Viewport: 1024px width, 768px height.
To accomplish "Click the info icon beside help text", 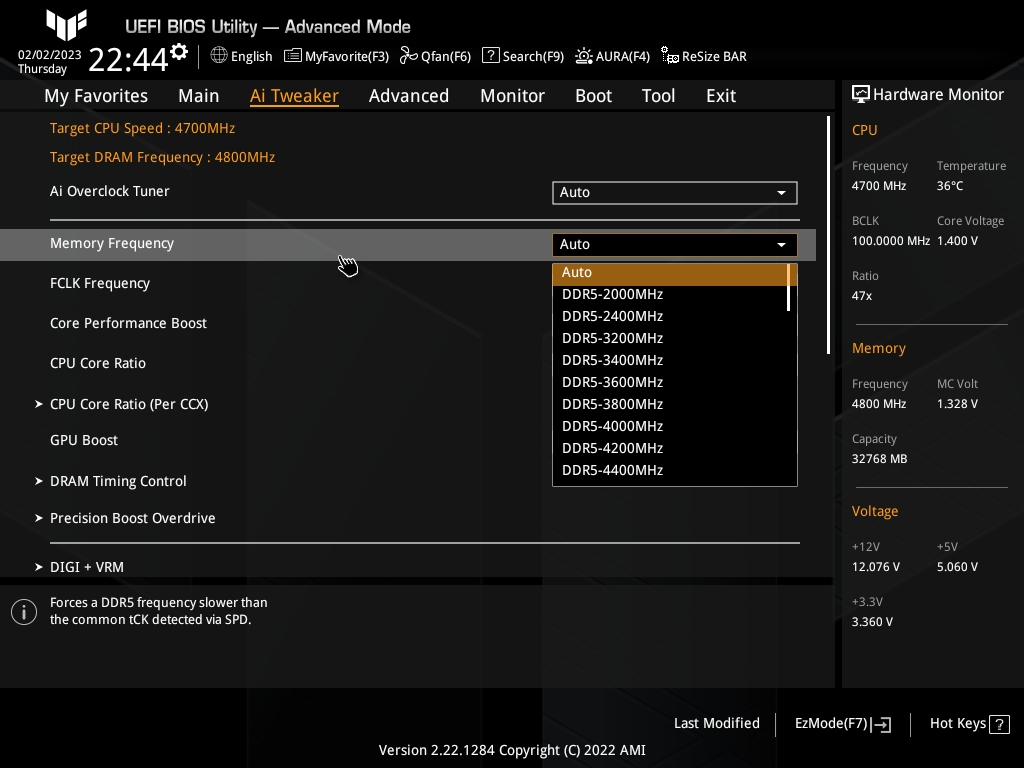I will (24, 612).
